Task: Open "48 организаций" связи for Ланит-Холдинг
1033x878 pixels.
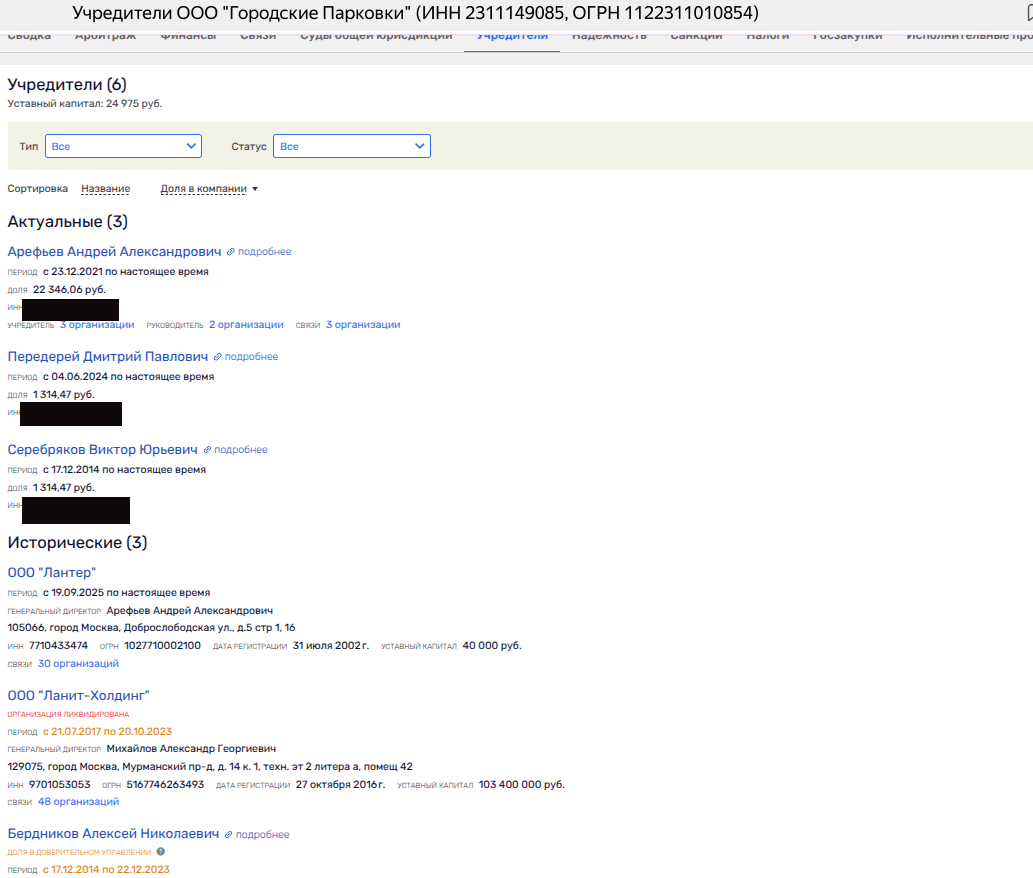Action: 78,802
